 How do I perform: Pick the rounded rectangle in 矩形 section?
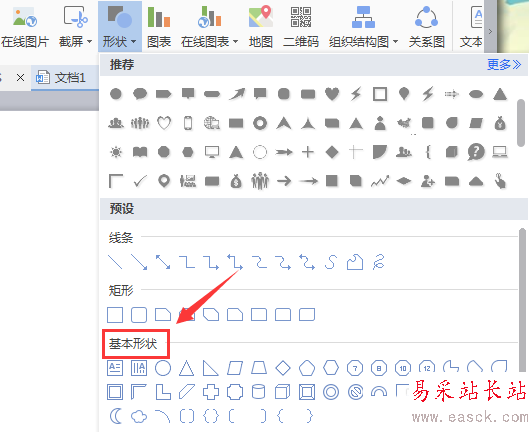(x=139, y=315)
